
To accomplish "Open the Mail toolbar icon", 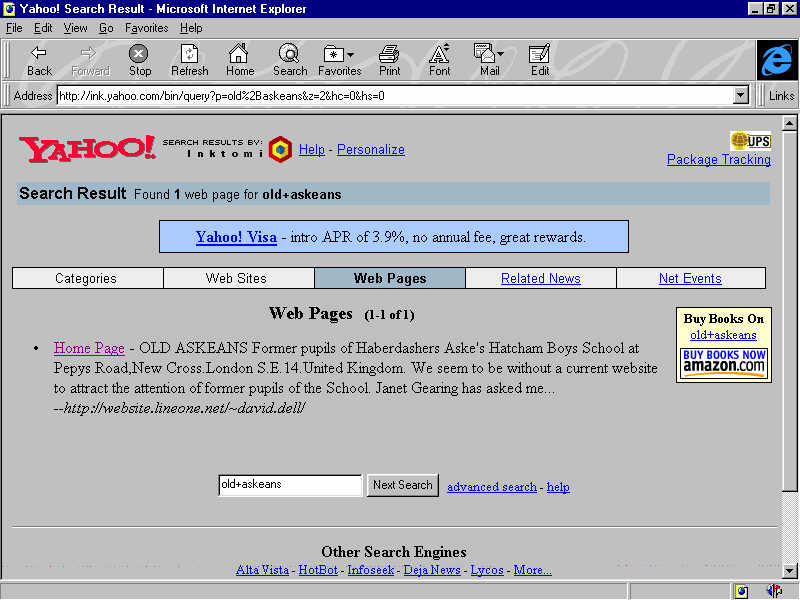I will (484, 53).
